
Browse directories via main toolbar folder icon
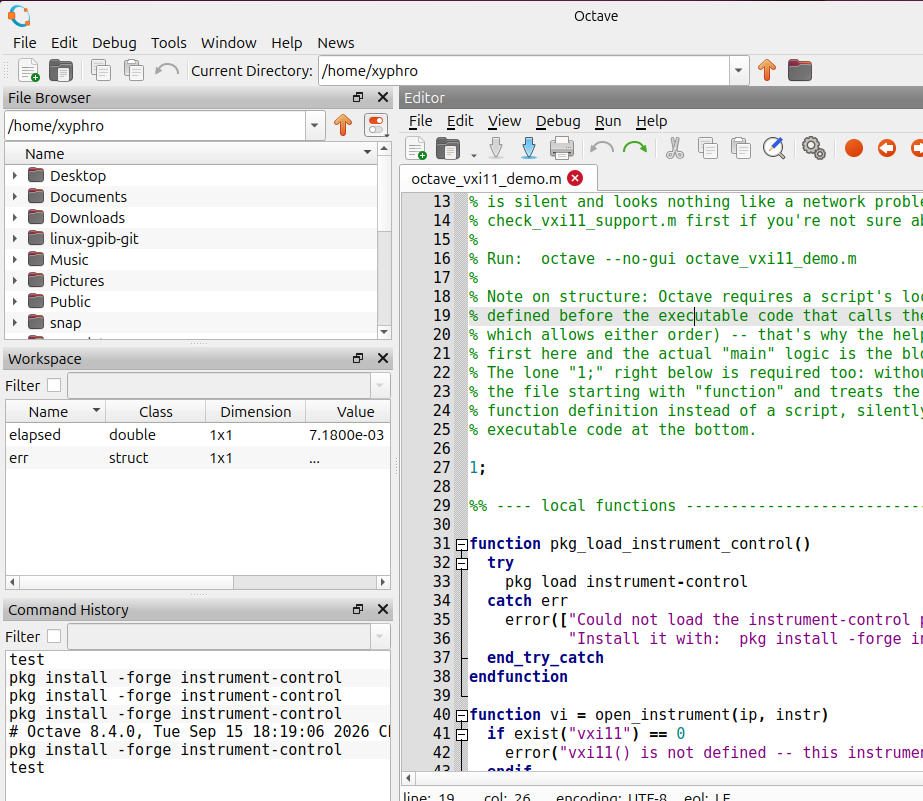click(799, 71)
